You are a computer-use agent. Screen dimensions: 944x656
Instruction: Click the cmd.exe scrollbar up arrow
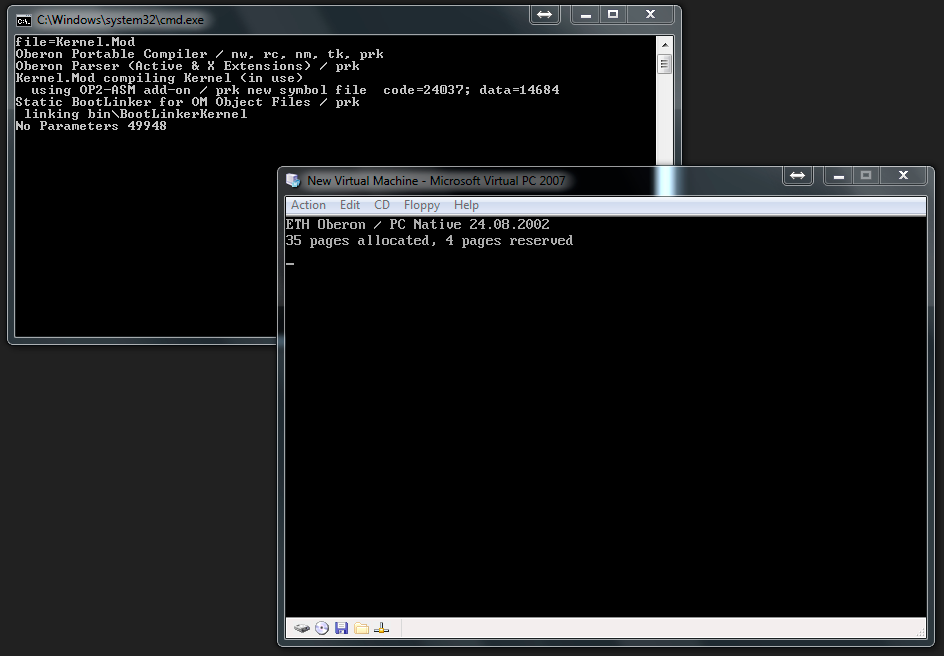click(x=665, y=45)
